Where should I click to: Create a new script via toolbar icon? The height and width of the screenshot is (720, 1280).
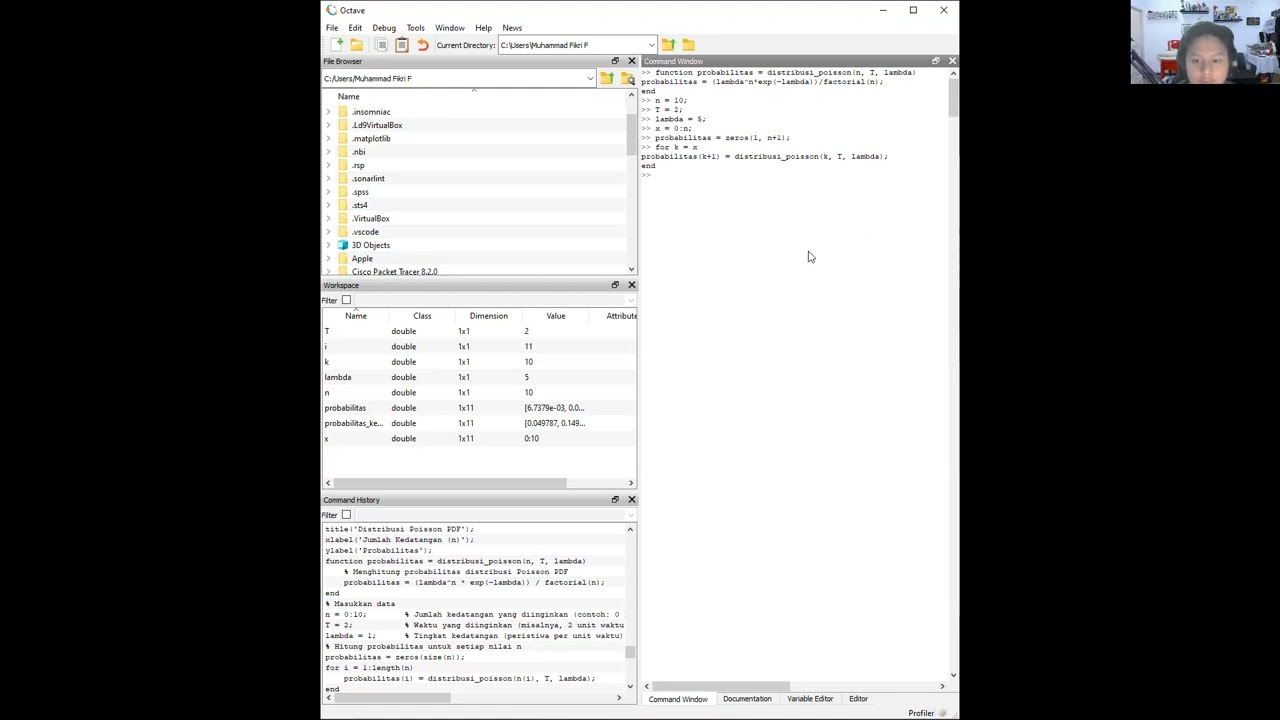point(337,45)
